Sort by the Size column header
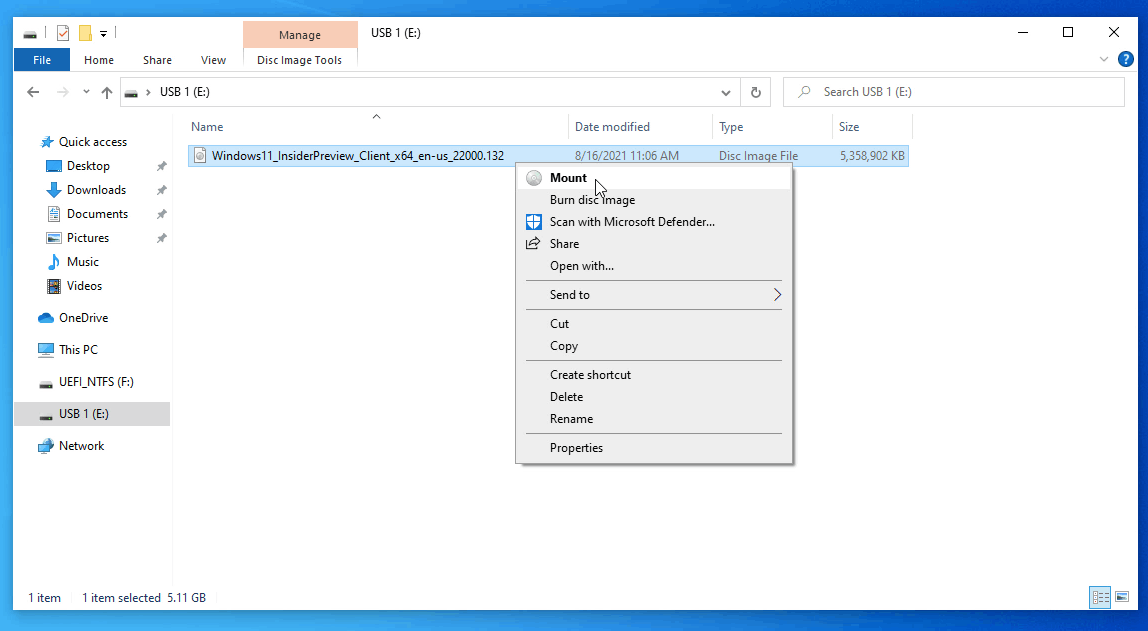Image resolution: width=1148 pixels, height=631 pixels. 872,127
